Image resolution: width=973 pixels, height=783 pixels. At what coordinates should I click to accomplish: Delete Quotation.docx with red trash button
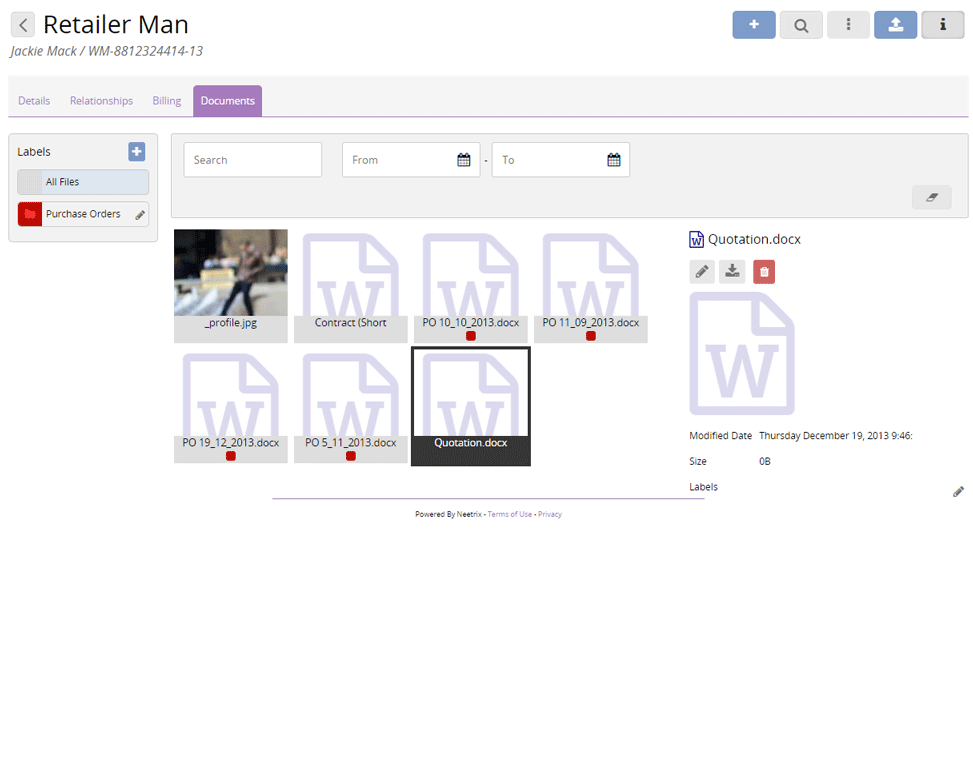pos(764,272)
